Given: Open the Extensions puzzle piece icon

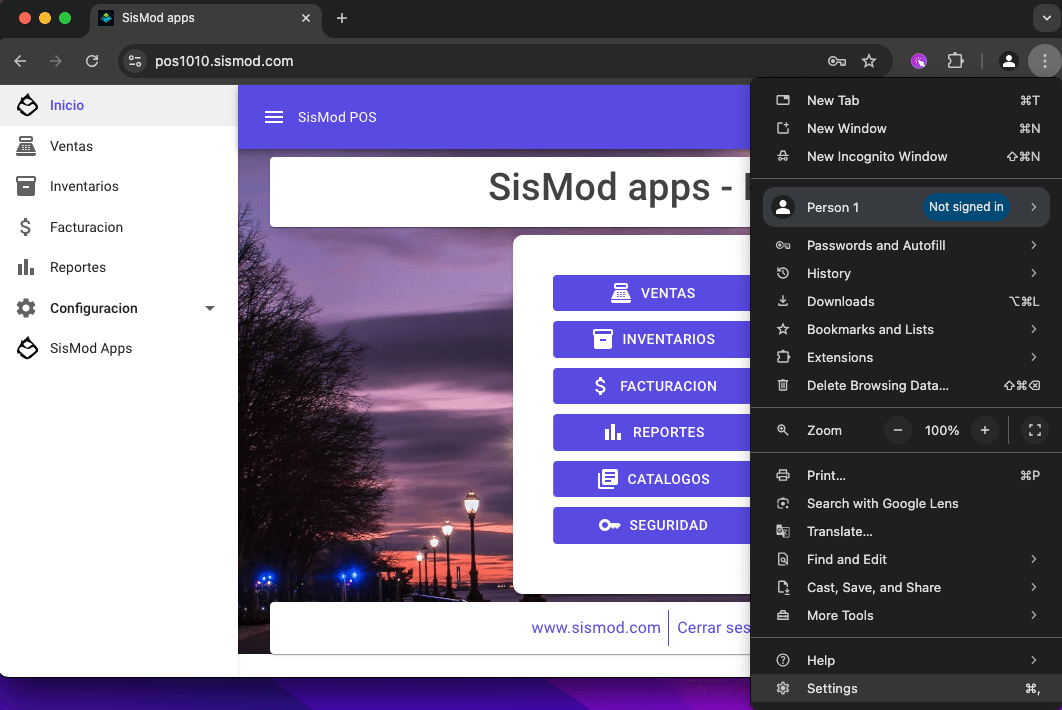Looking at the screenshot, I should pyautogui.click(x=955, y=61).
